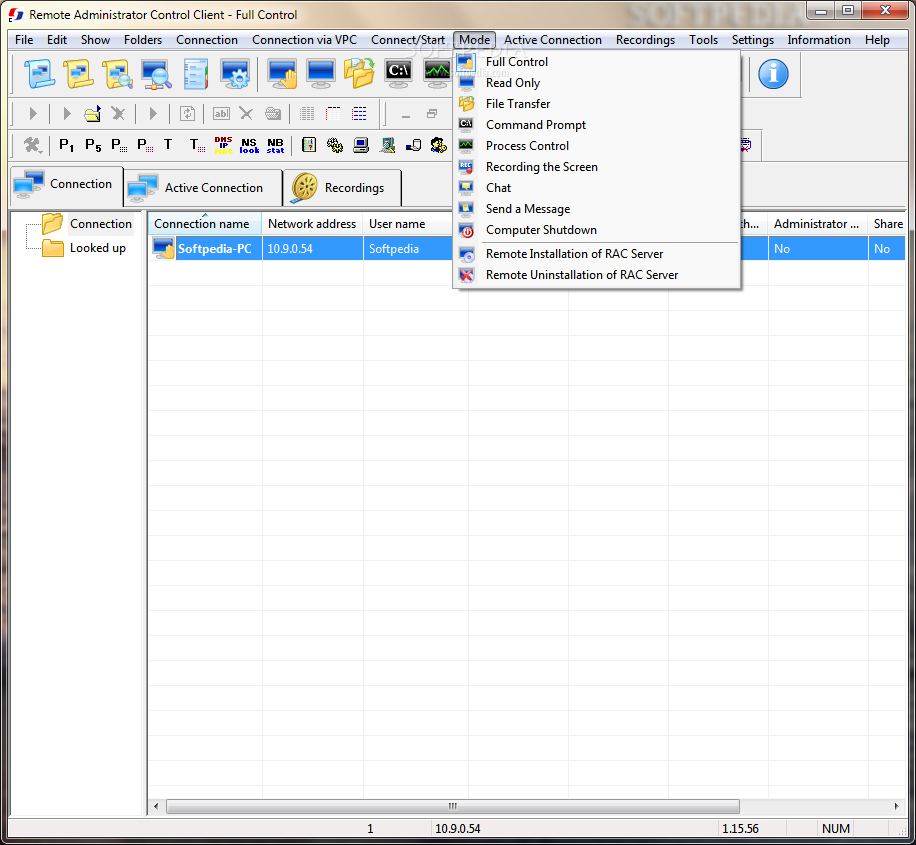Open the Help menu
This screenshot has width=916, height=845.
[x=877, y=40]
